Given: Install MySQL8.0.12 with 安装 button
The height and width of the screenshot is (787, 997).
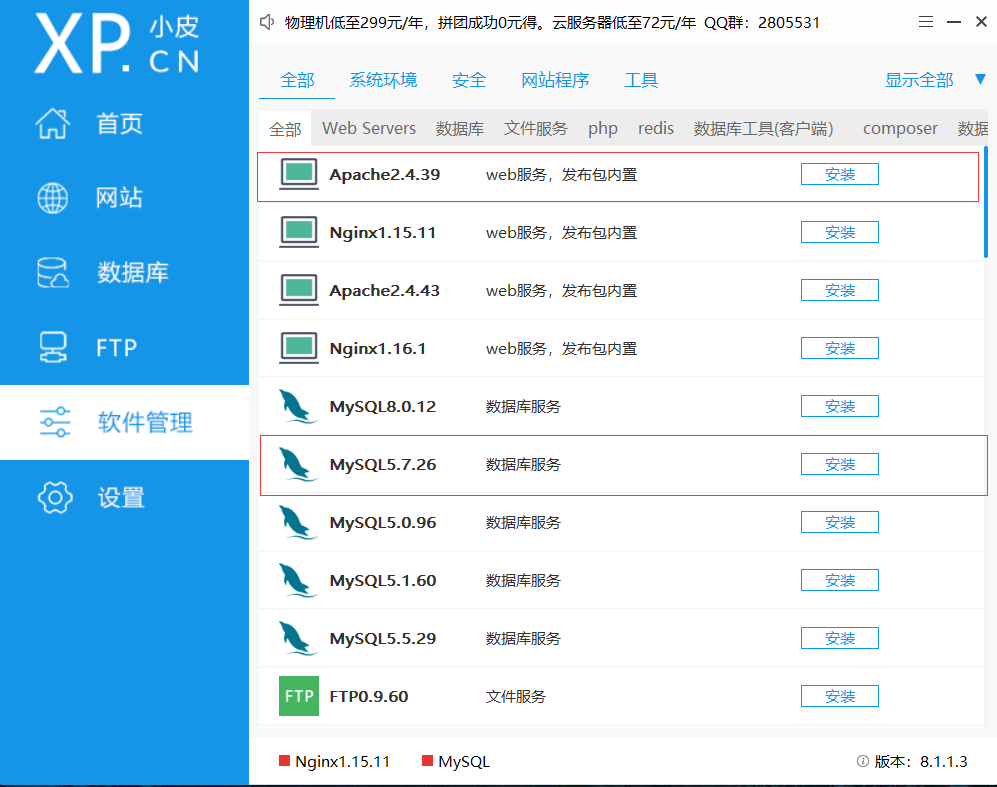Looking at the screenshot, I should click(839, 406).
